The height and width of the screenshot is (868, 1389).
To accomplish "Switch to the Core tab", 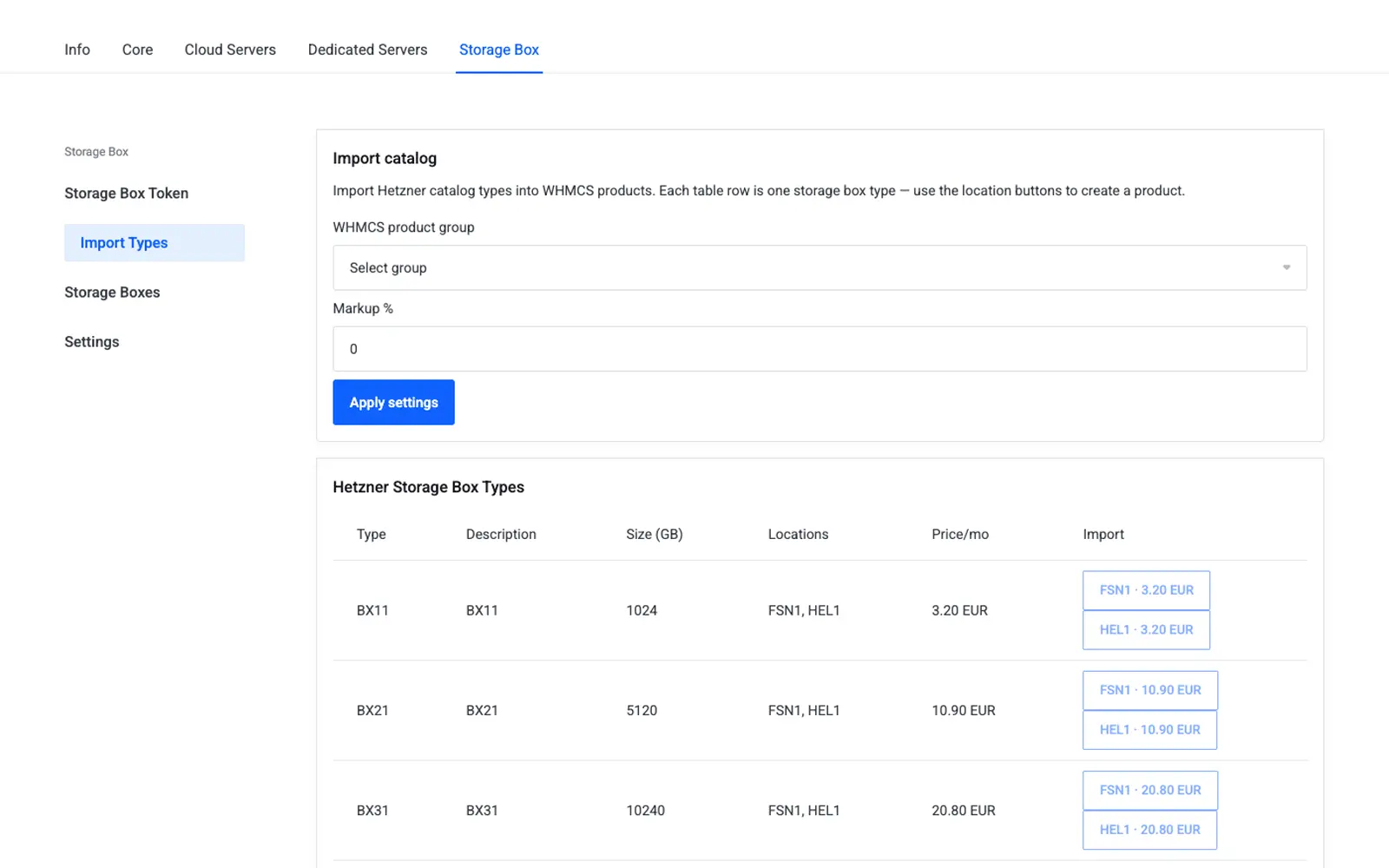I will (137, 49).
